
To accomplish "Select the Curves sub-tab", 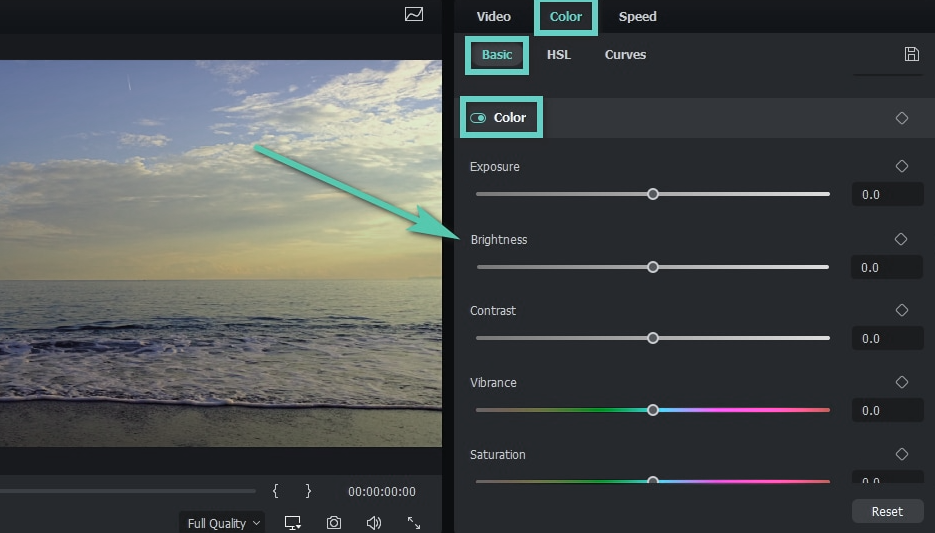I will pos(626,55).
